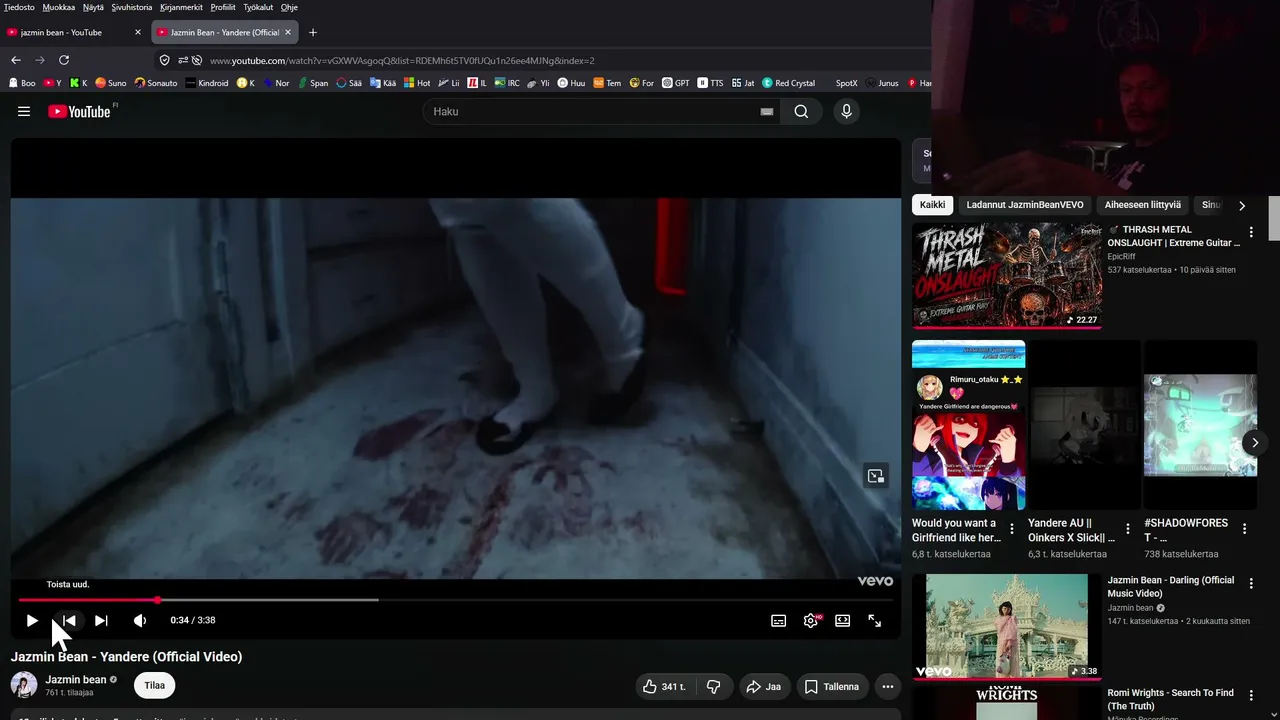Open the Näytä menu
1280x720 pixels.
93,7
